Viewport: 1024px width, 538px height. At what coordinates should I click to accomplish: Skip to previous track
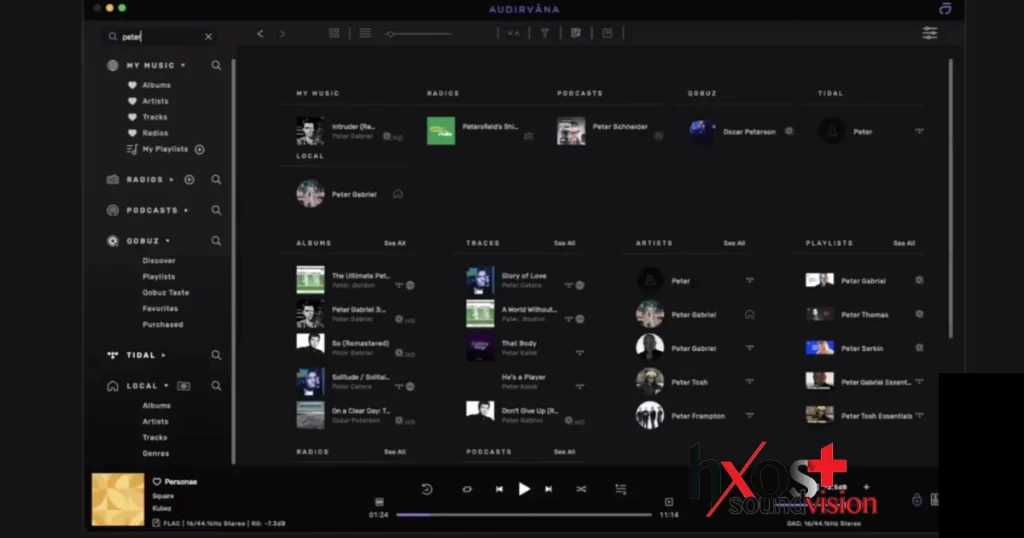click(499, 489)
